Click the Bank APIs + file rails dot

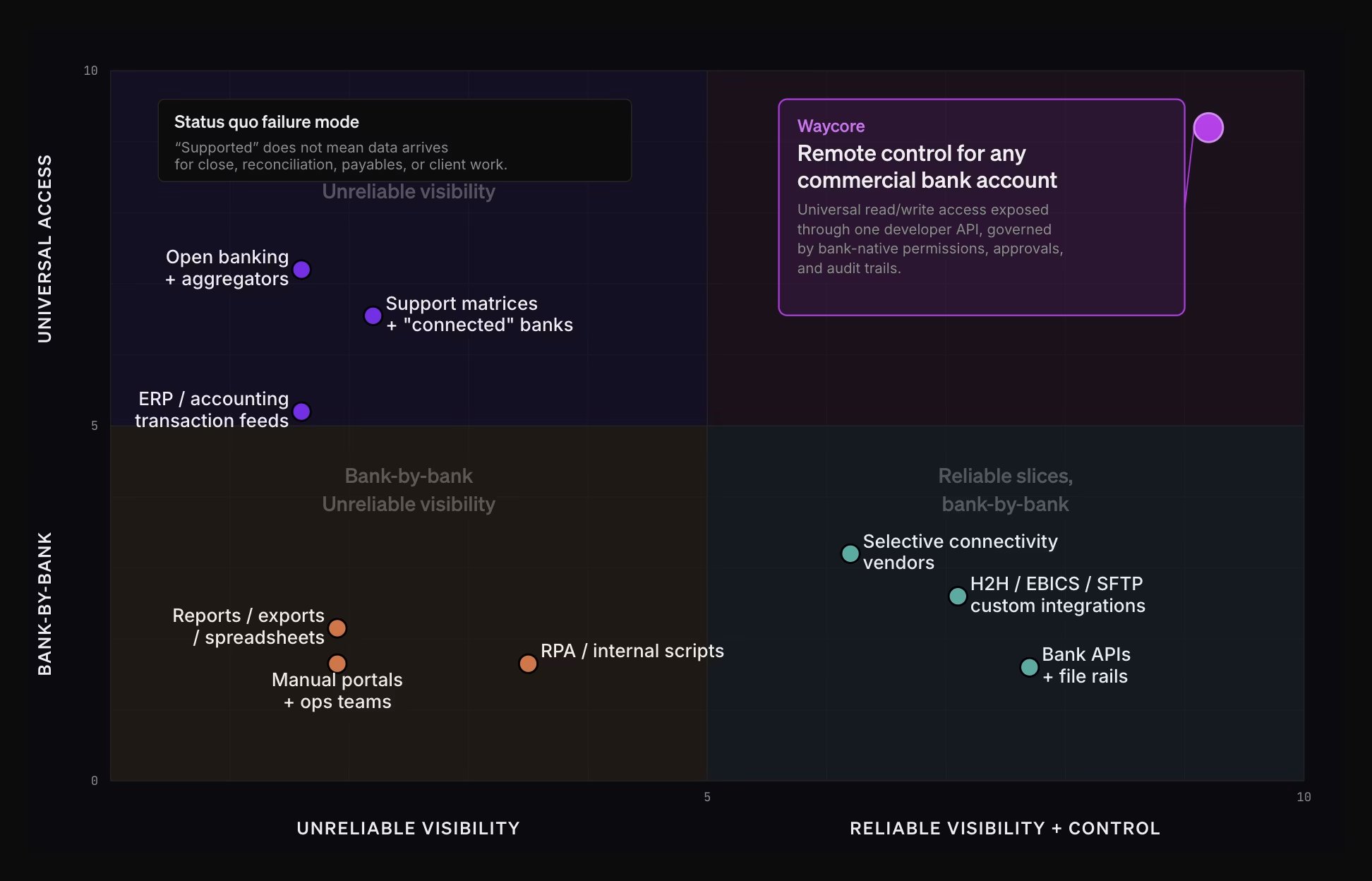[x=1030, y=667]
